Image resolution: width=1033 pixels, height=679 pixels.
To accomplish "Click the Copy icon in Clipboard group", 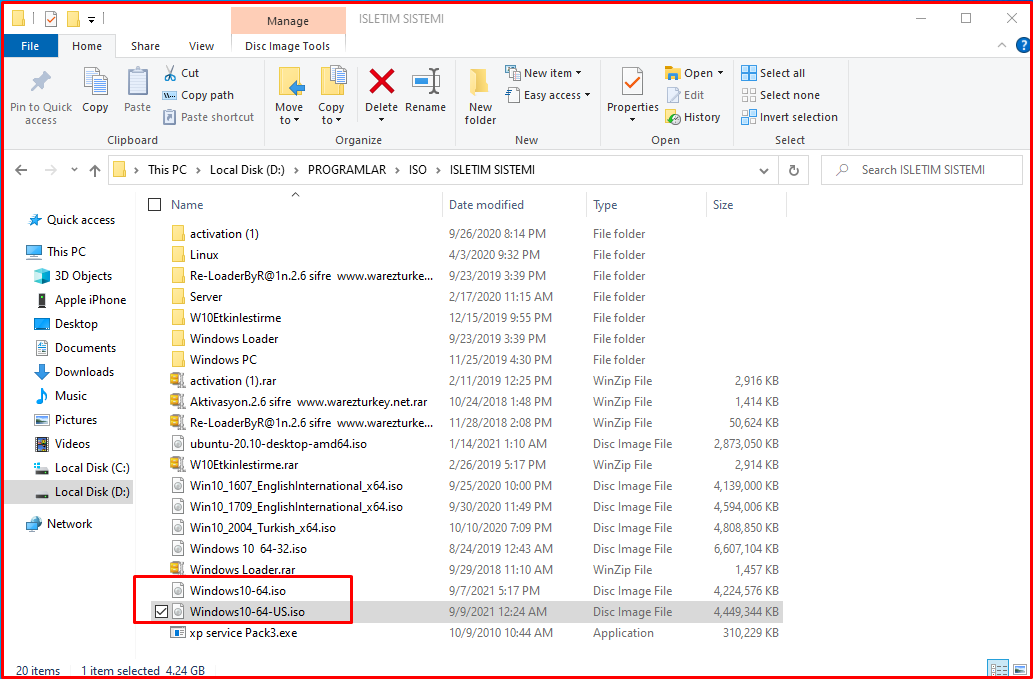I will [x=95, y=82].
